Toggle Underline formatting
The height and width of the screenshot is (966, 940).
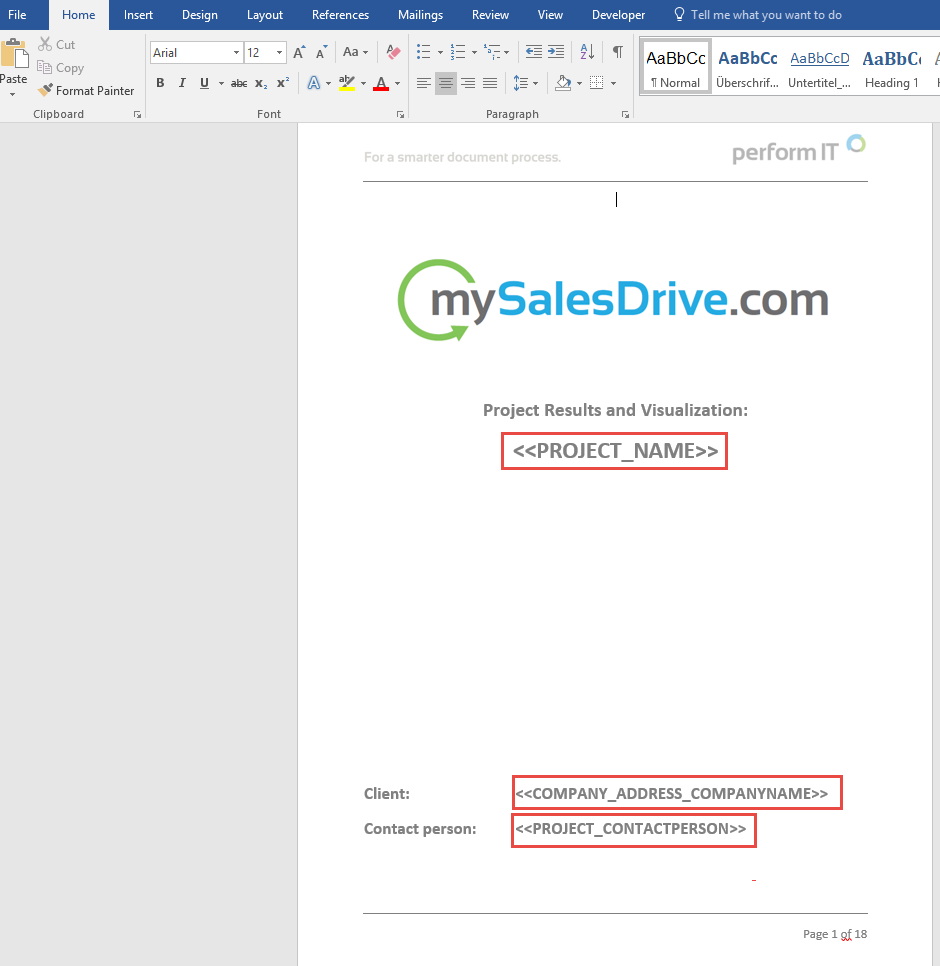(205, 83)
